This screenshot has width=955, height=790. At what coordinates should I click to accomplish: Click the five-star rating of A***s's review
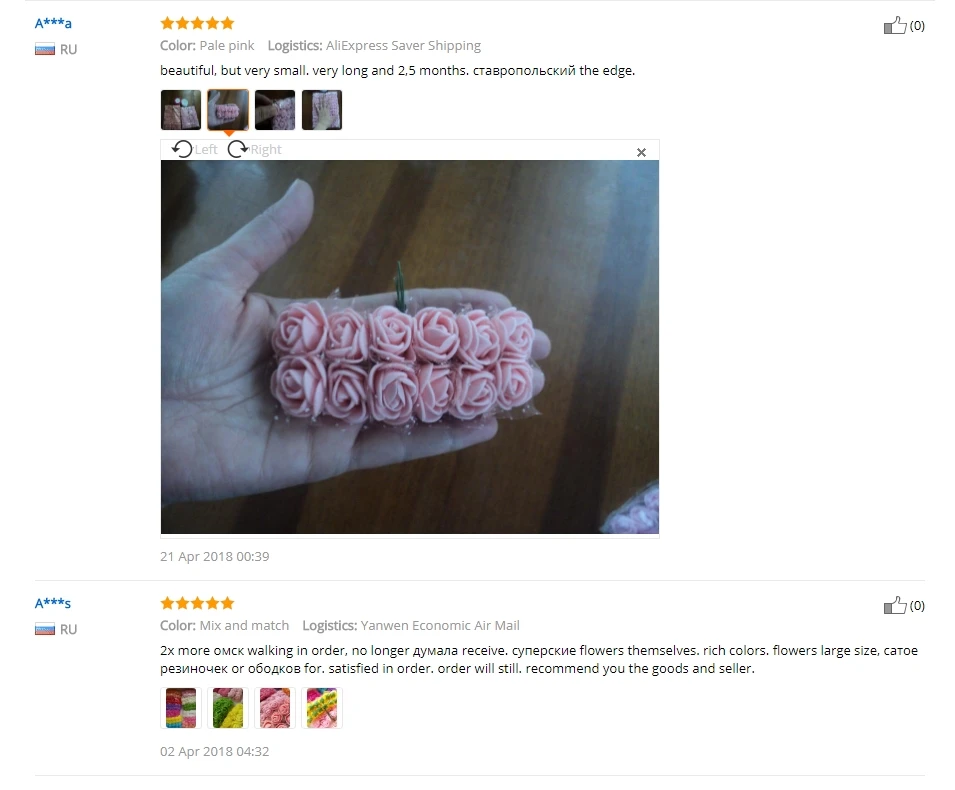pyautogui.click(x=197, y=603)
